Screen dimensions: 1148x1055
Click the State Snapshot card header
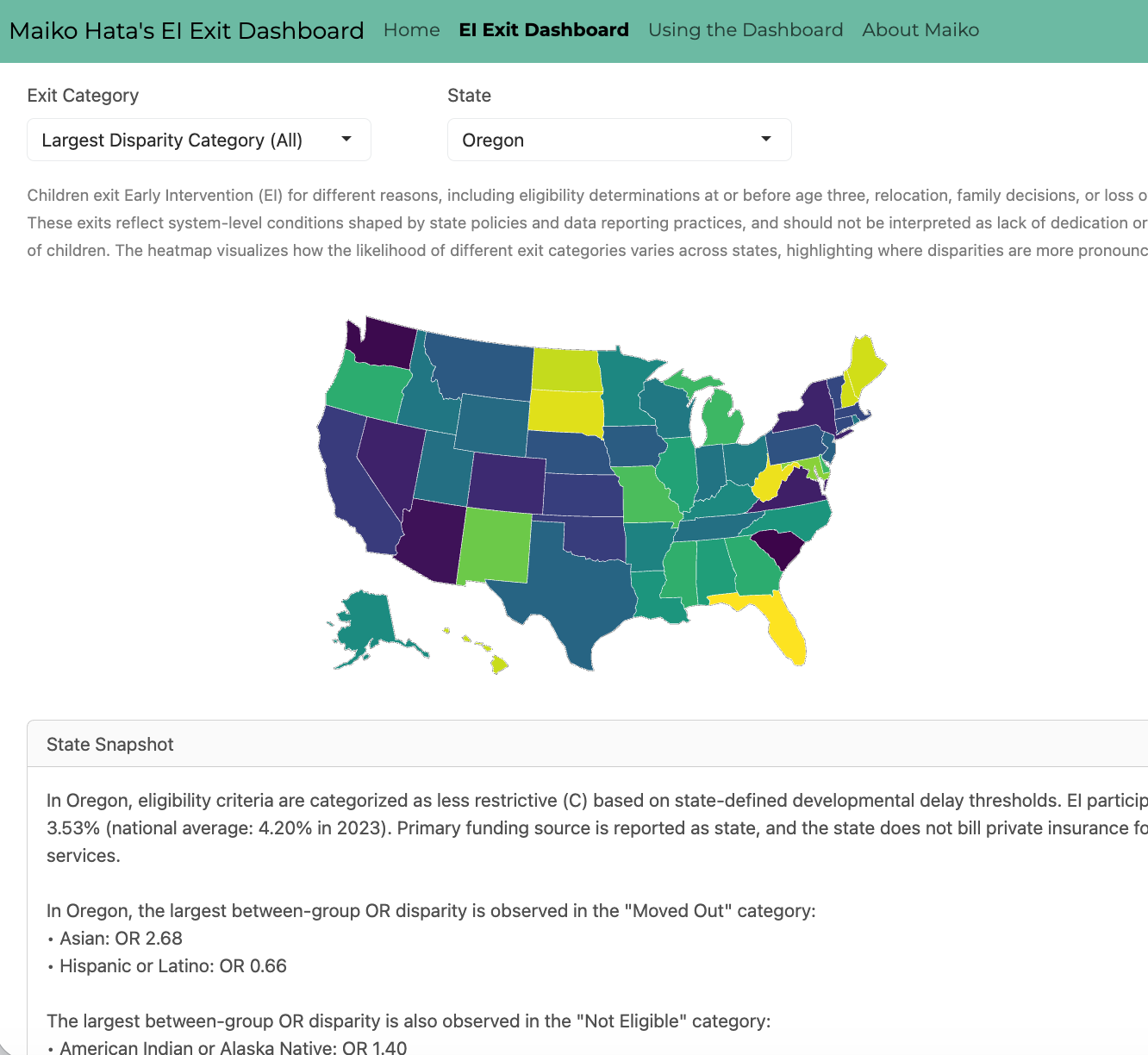pos(586,744)
